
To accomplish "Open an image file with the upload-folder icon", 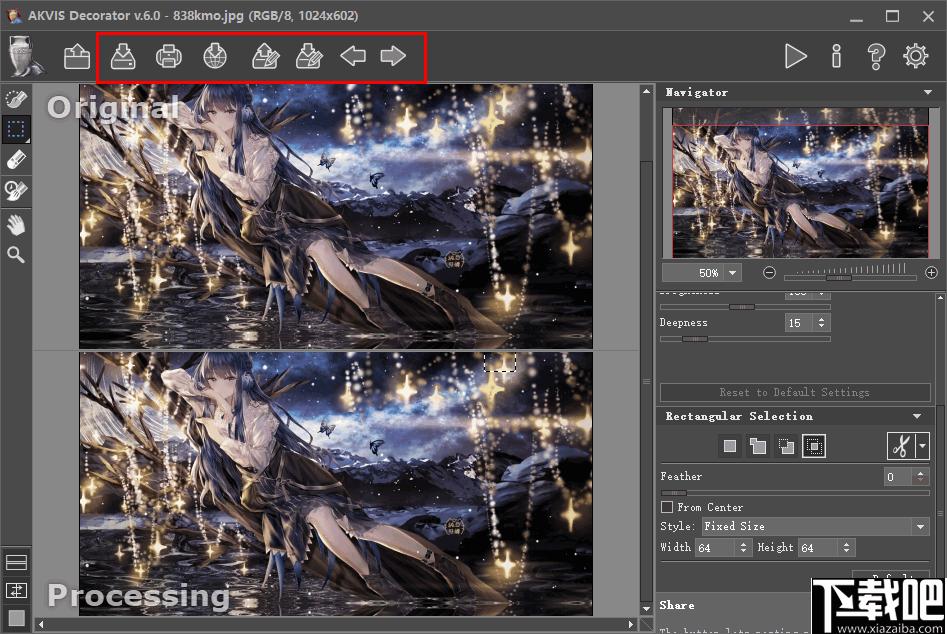I will pyautogui.click(x=77, y=57).
